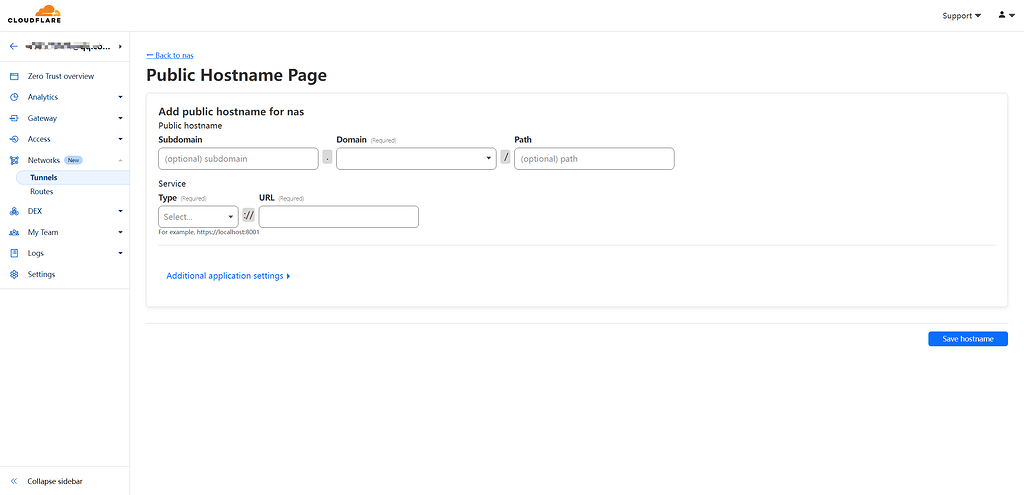Image resolution: width=1024 pixels, height=495 pixels.
Task: Collapse the Networks sidebar section
Action: 120,160
